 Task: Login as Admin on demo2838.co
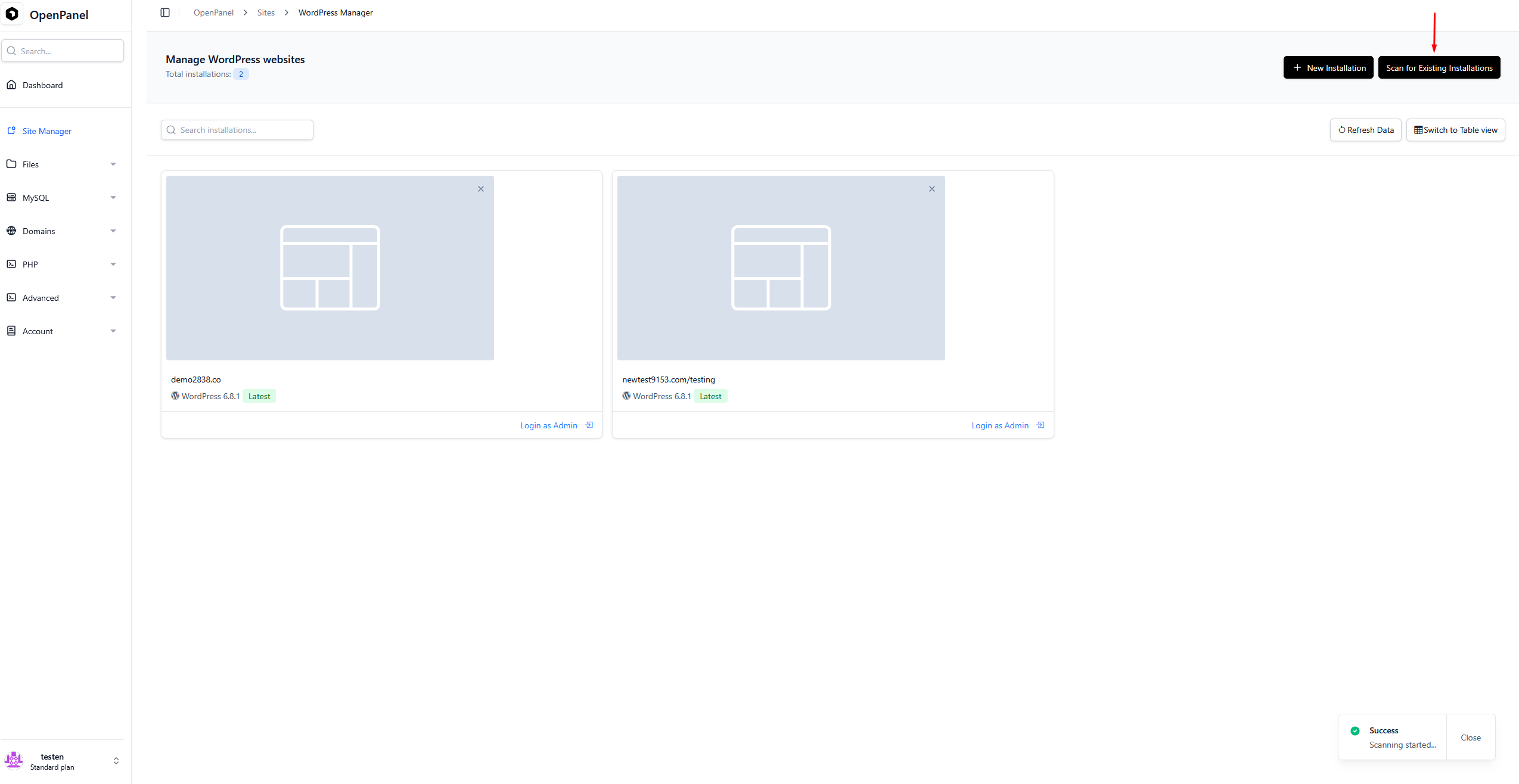click(x=549, y=425)
